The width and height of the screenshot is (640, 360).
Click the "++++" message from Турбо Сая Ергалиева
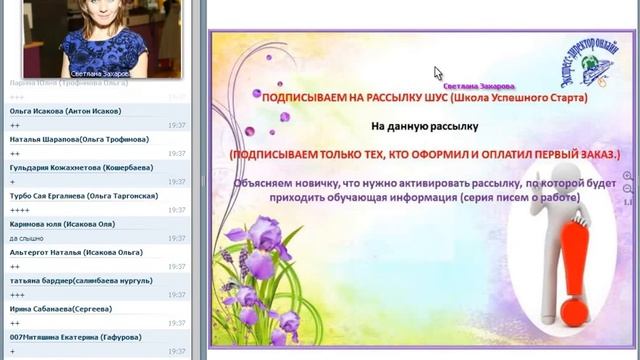tap(19, 210)
